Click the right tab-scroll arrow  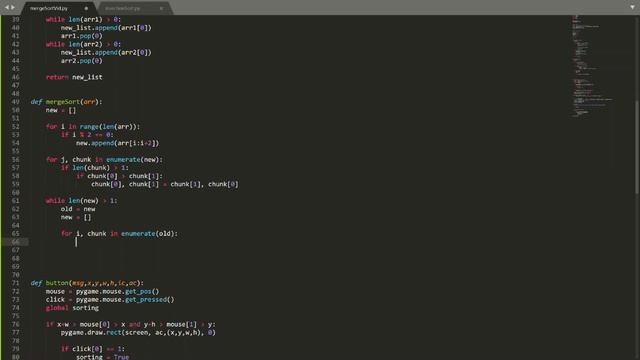(x=13, y=7)
